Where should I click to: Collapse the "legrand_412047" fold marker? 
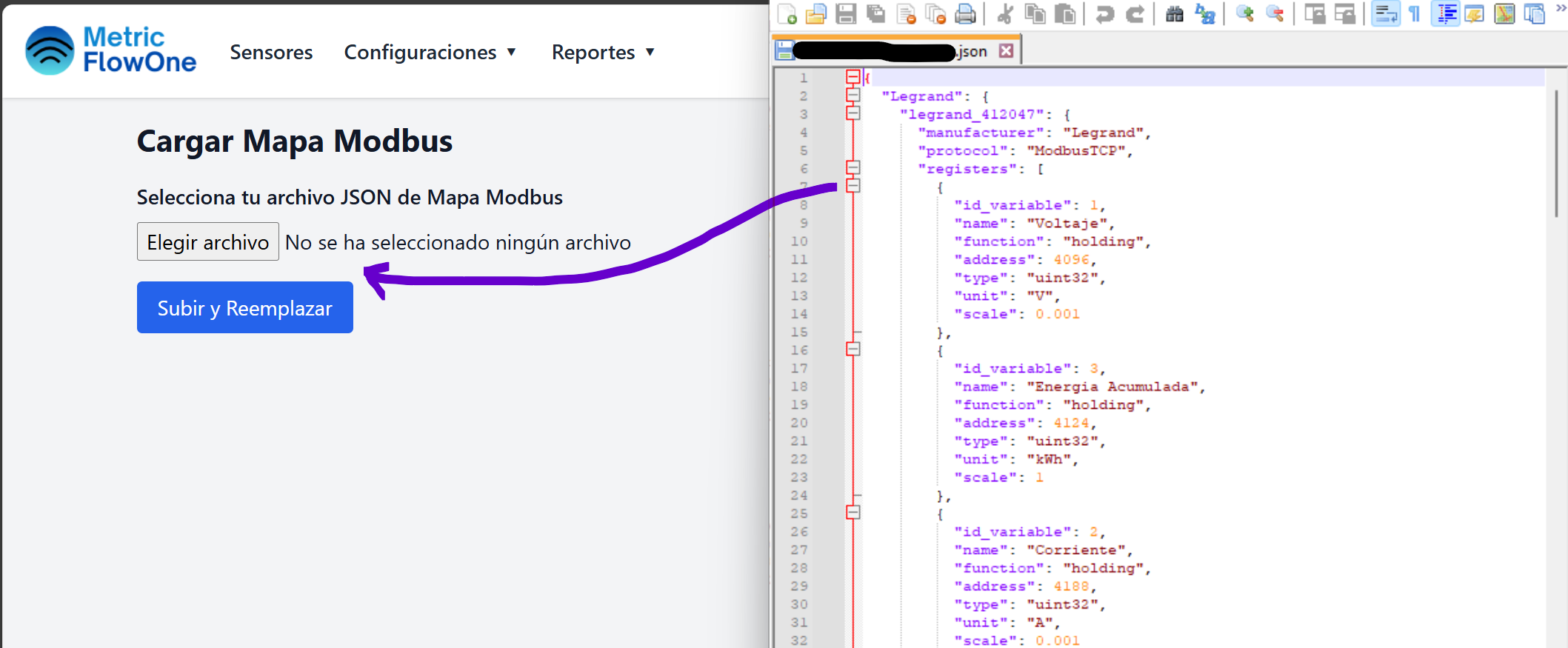coord(853,113)
